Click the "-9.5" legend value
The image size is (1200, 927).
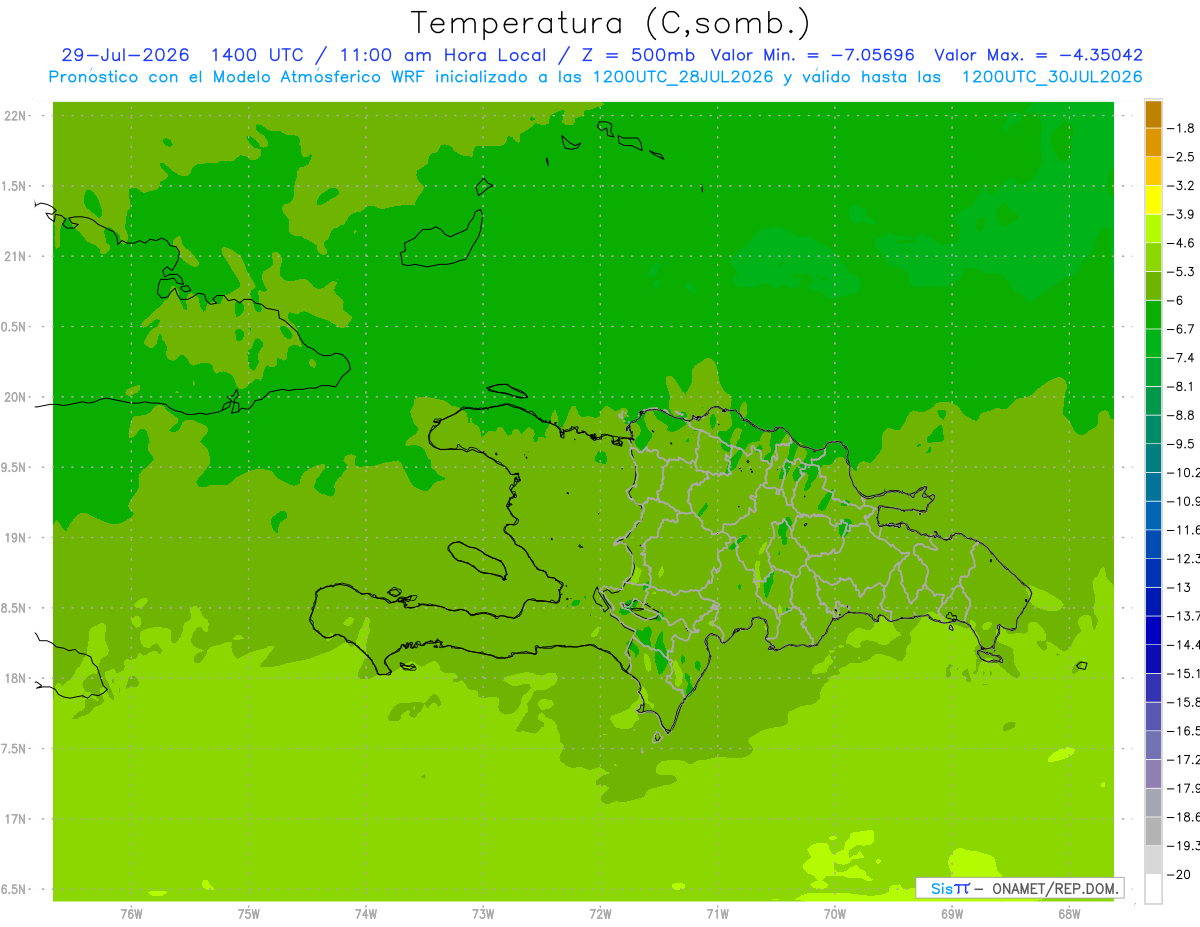pyautogui.click(x=1181, y=443)
